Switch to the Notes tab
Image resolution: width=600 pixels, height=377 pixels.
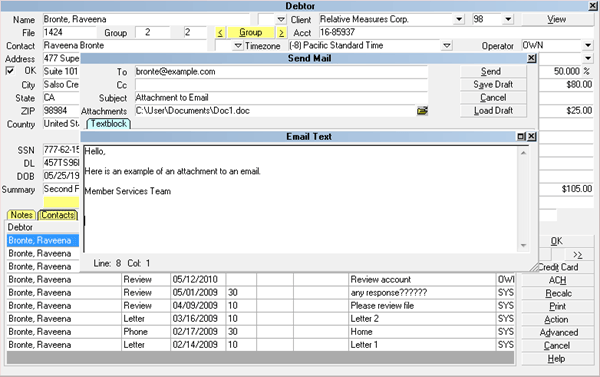21,215
